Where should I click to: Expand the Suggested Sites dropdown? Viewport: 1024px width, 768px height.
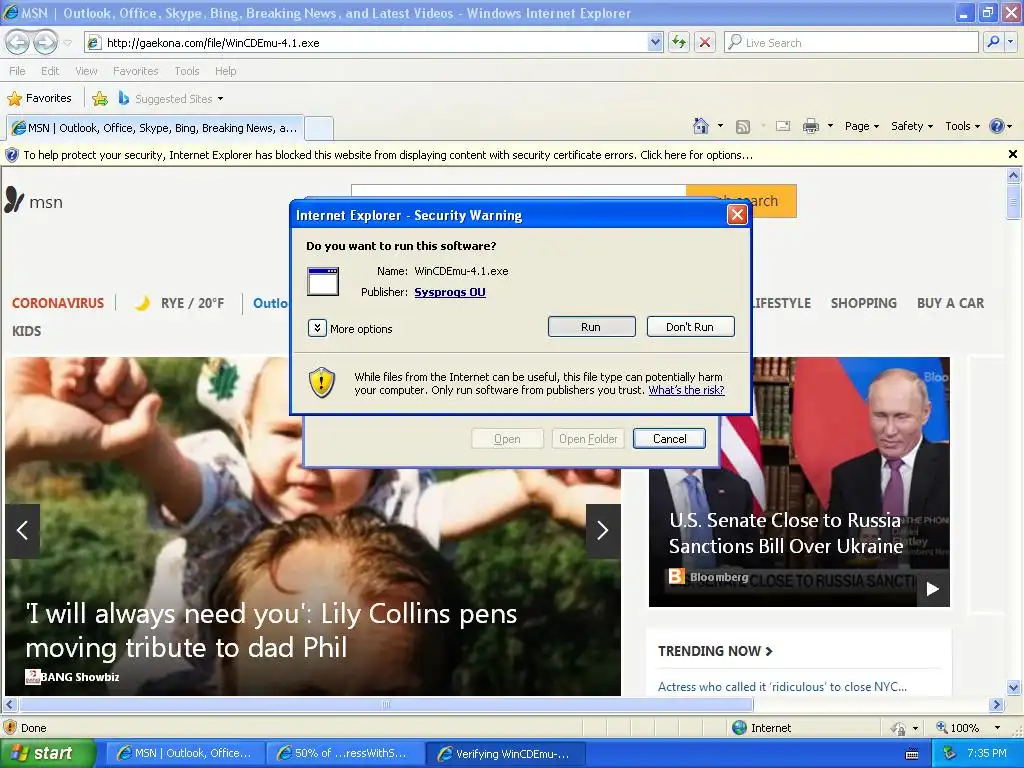[220, 99]
